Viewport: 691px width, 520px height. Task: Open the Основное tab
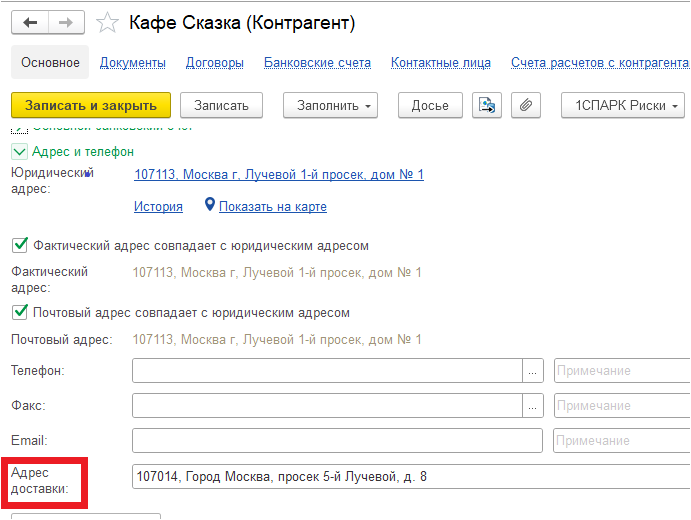(x=50, y=63)
